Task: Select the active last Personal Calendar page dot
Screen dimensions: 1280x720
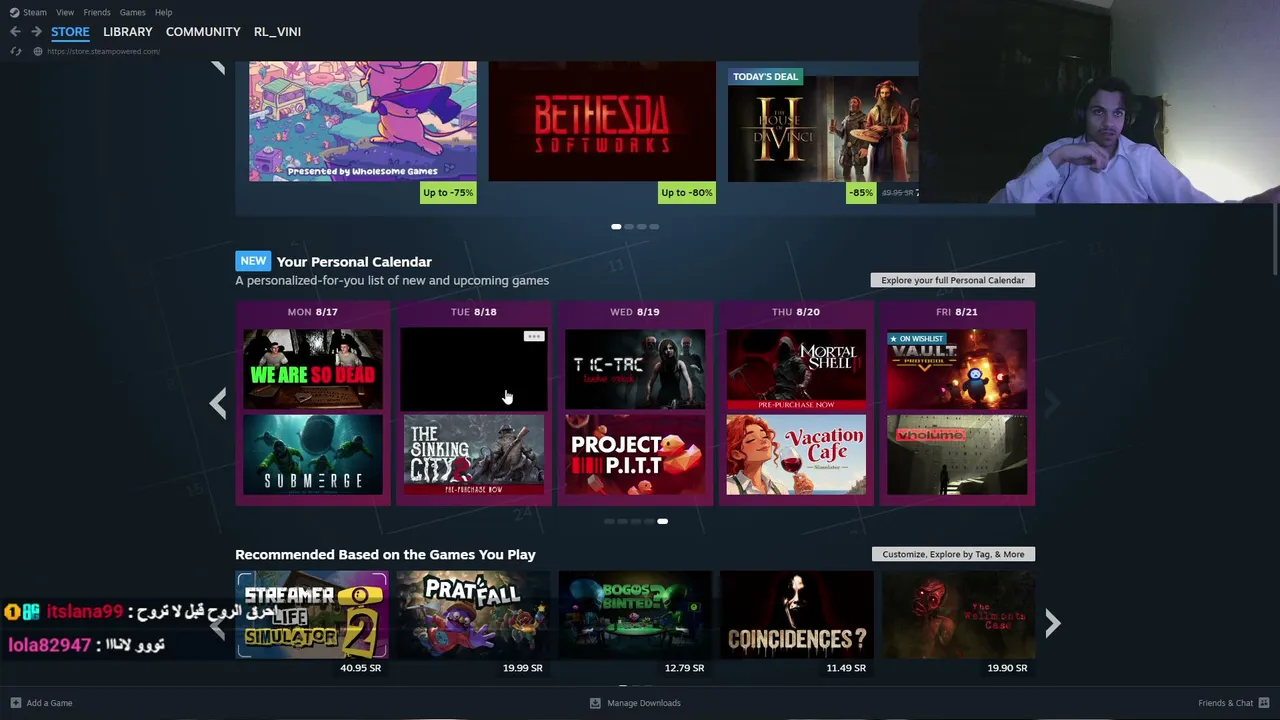Action: [x=662, y=521]
